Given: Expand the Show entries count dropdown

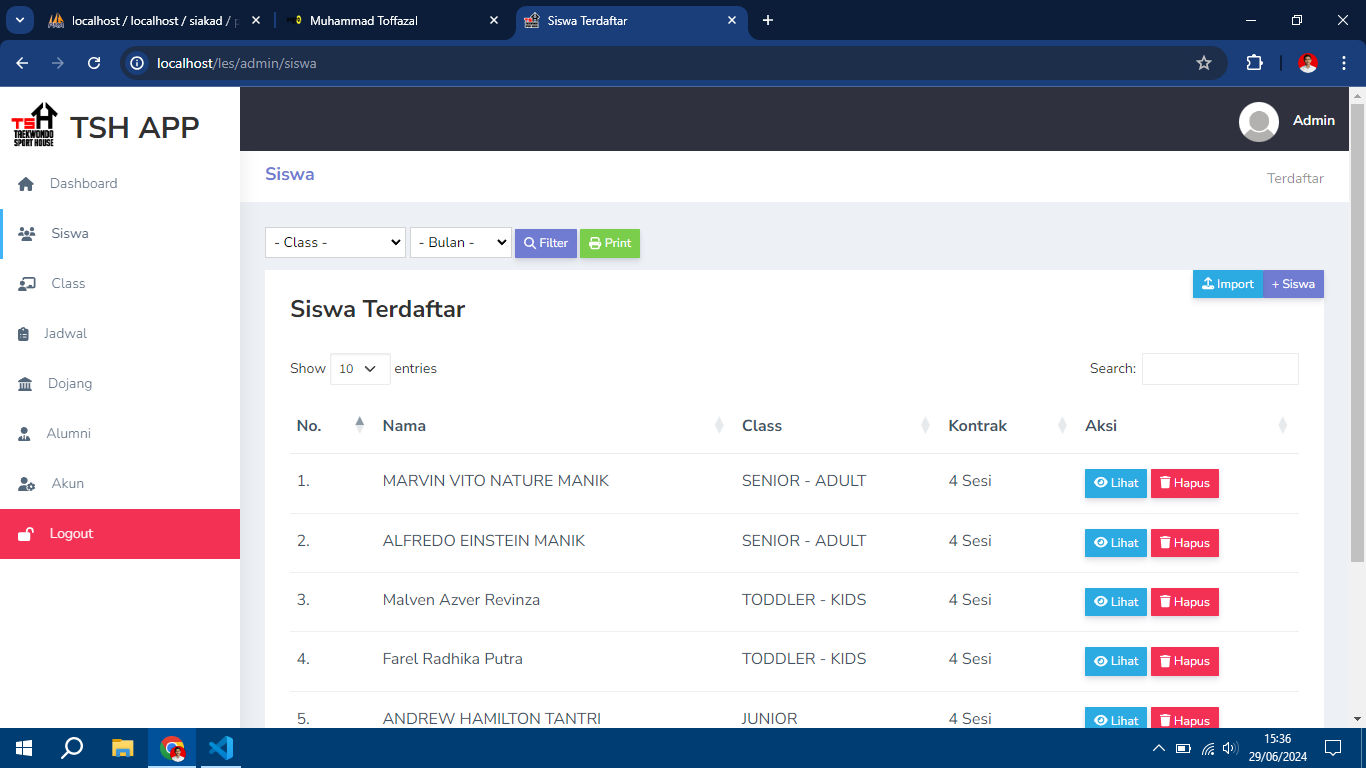Looking at the screenshot, I should click(360, 369).
